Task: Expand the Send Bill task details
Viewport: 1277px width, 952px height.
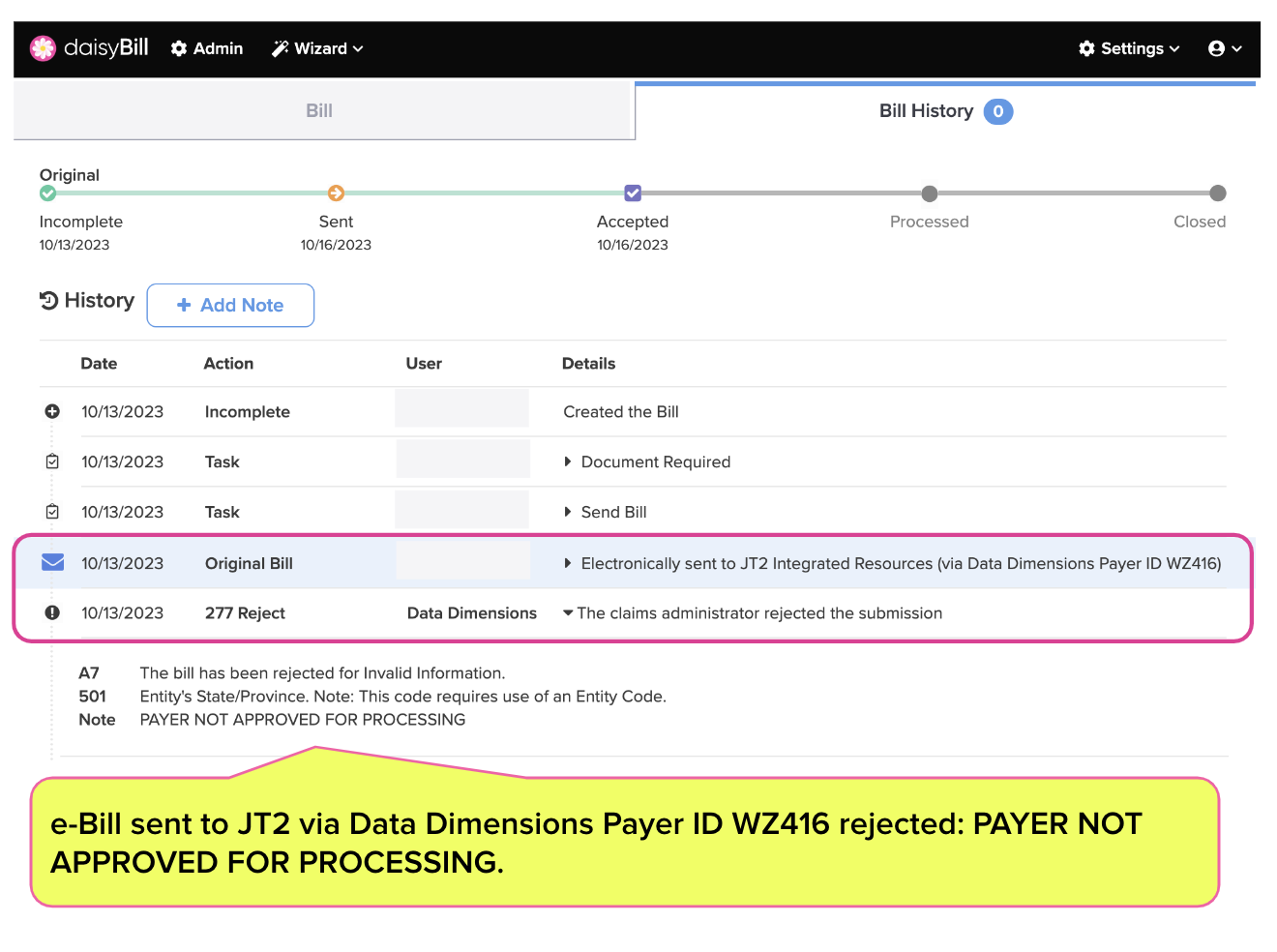Action: pos(568,512)
